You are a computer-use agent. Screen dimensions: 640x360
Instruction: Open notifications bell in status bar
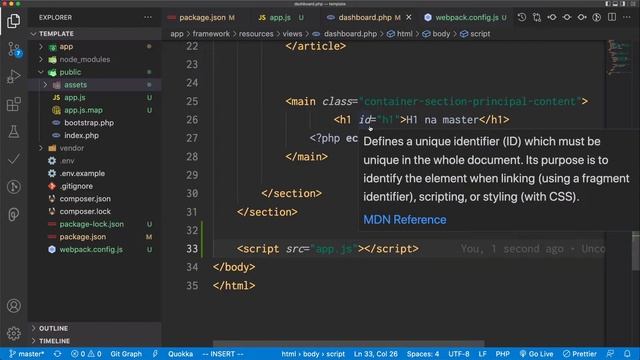pyautogui.click(x=627, y=354)
